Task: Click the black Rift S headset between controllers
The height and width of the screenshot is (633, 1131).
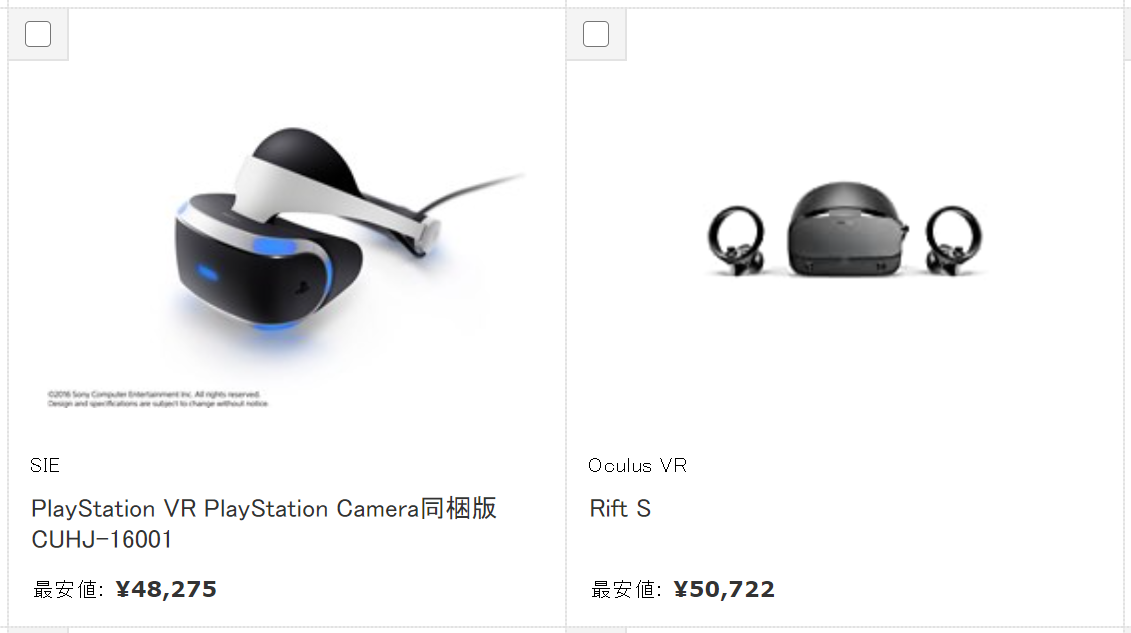Action: (845, 229)
